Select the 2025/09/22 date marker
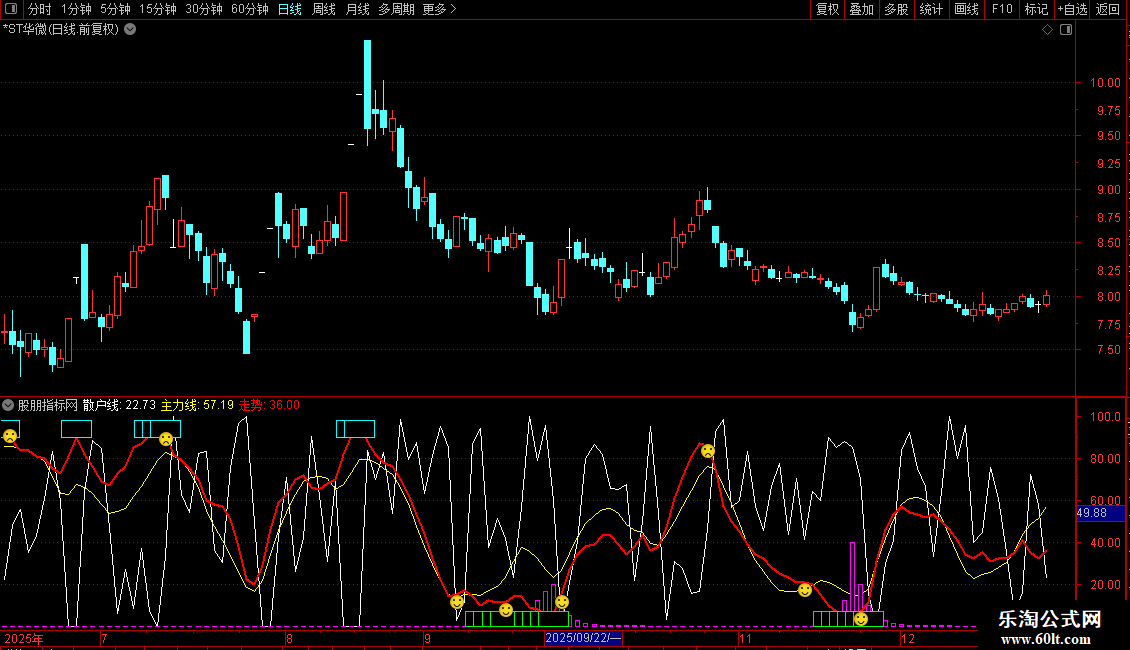This screenshot has height=650, width=1130. pos(583,638)
